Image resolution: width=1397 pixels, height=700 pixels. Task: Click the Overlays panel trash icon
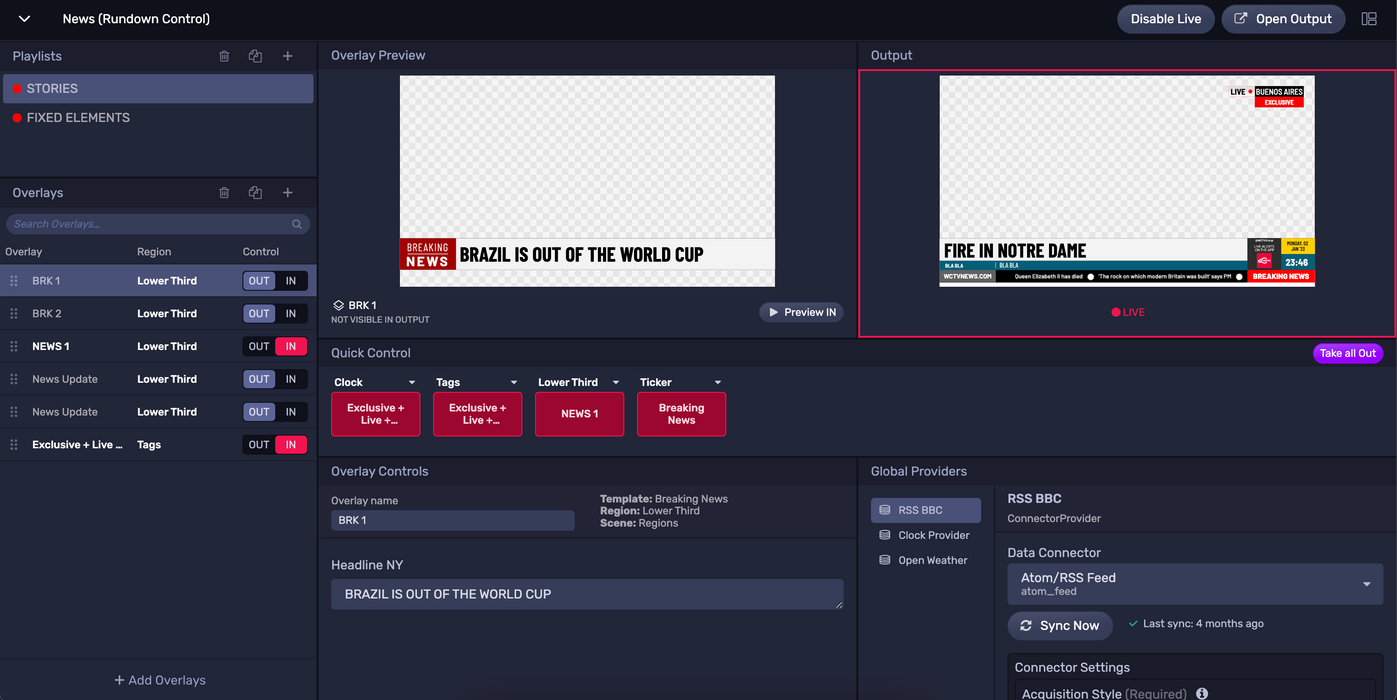(224, 193)
